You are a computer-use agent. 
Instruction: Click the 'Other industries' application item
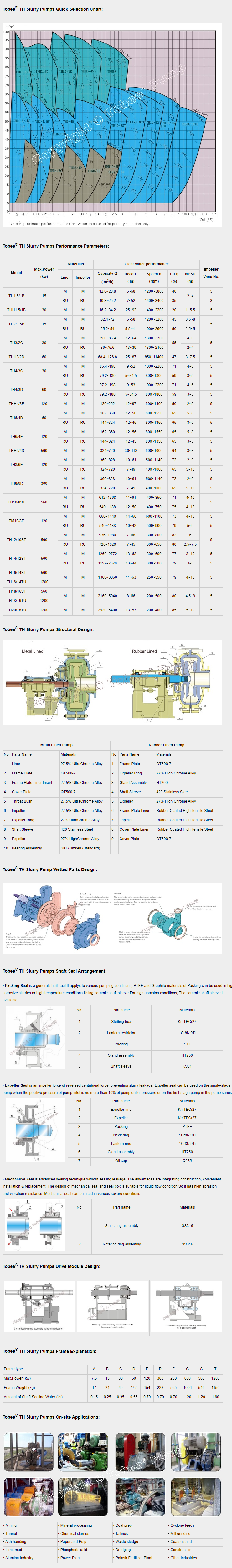(184, 1558)
